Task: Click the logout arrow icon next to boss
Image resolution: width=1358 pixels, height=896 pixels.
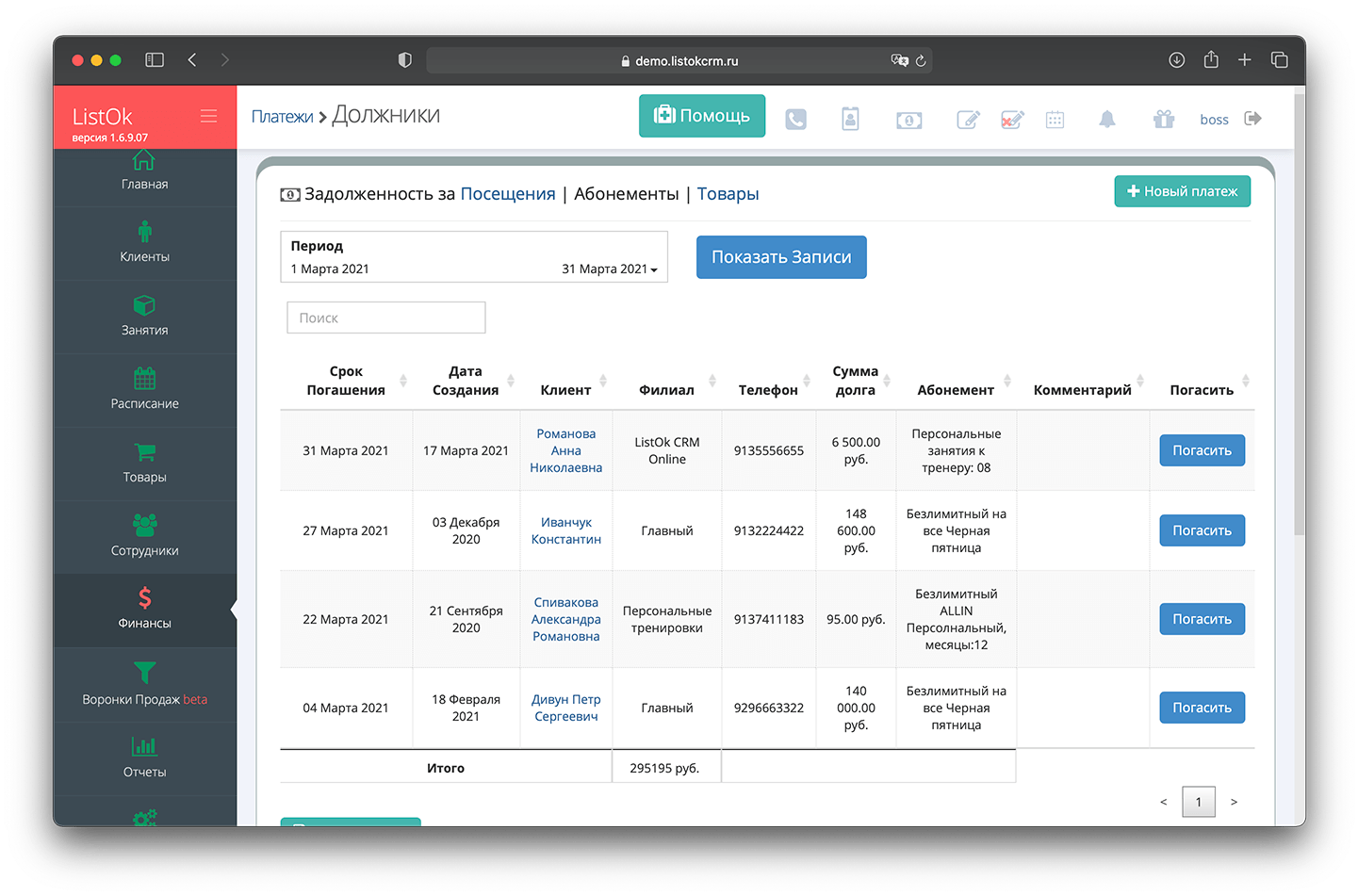Action: (x=1252, y=119)
